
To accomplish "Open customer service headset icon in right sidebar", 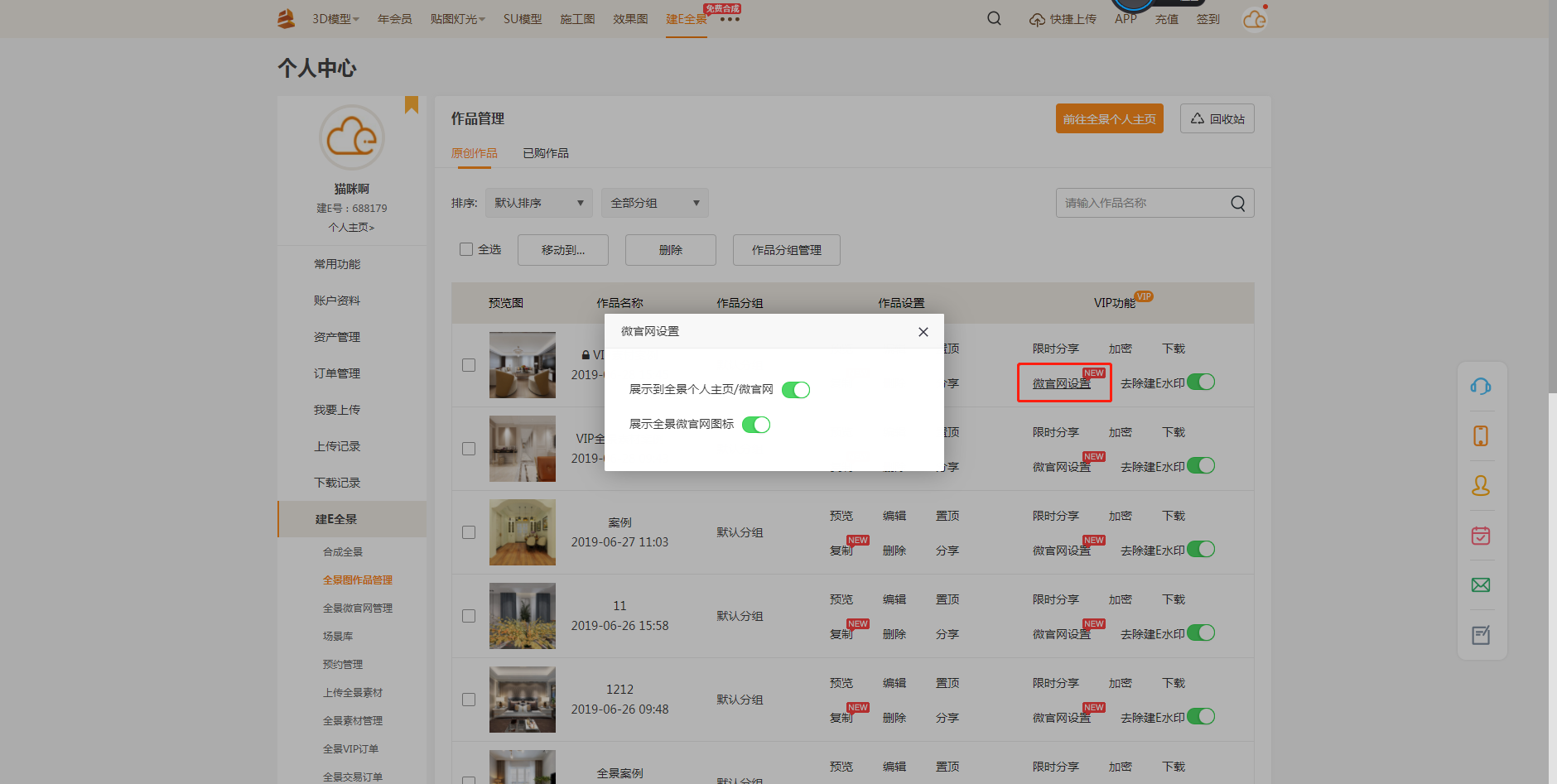I will click(1481, 387).
